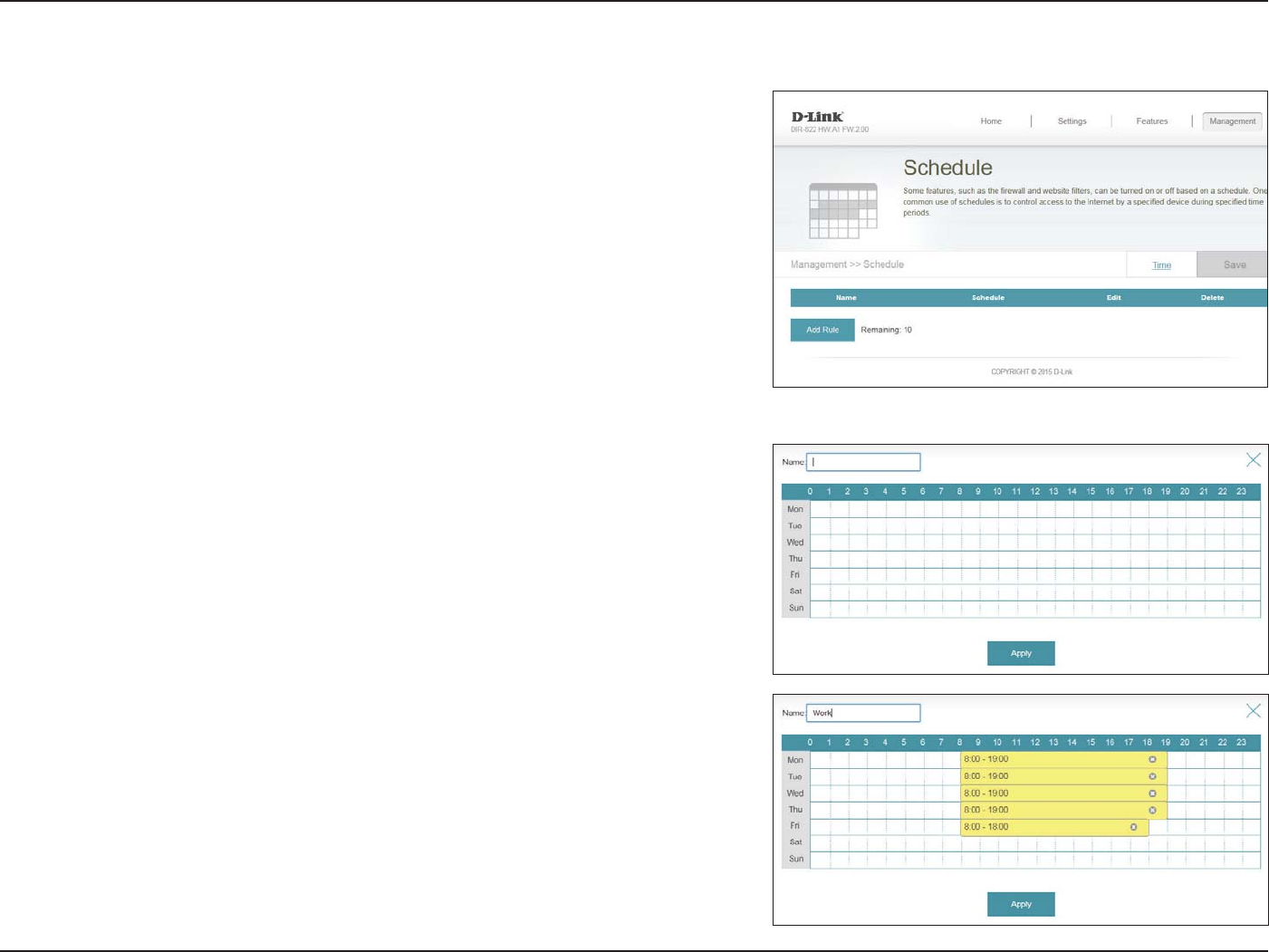Click the Schedule page heading

click(x=947, y=168)
